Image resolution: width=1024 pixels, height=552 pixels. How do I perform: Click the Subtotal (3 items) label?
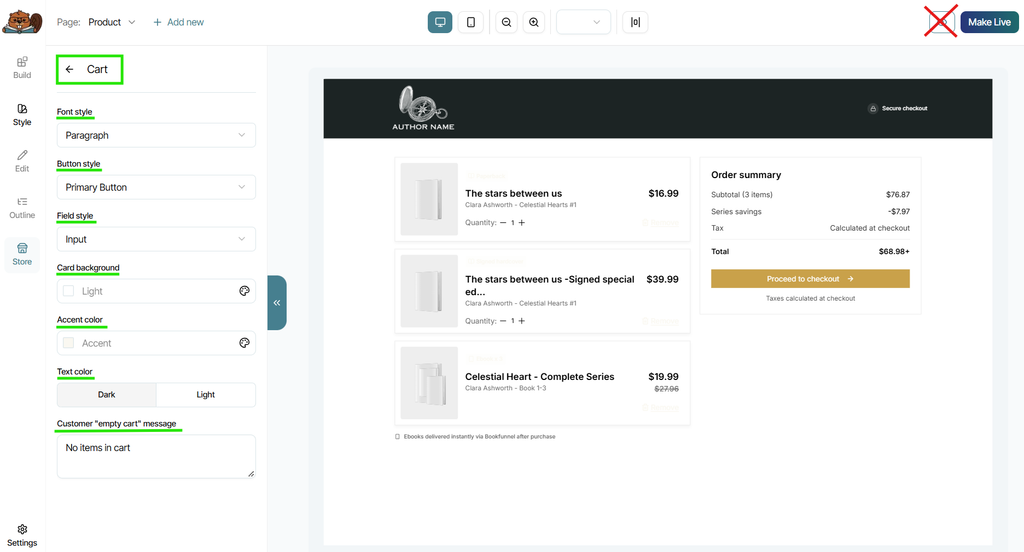742,195
